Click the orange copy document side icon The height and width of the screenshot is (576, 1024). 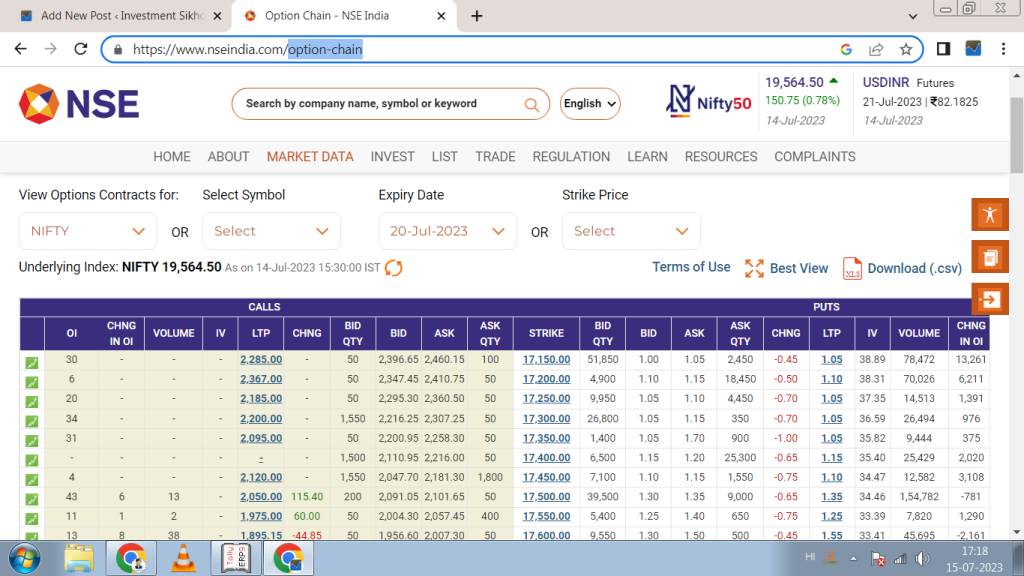click(990, 257)
